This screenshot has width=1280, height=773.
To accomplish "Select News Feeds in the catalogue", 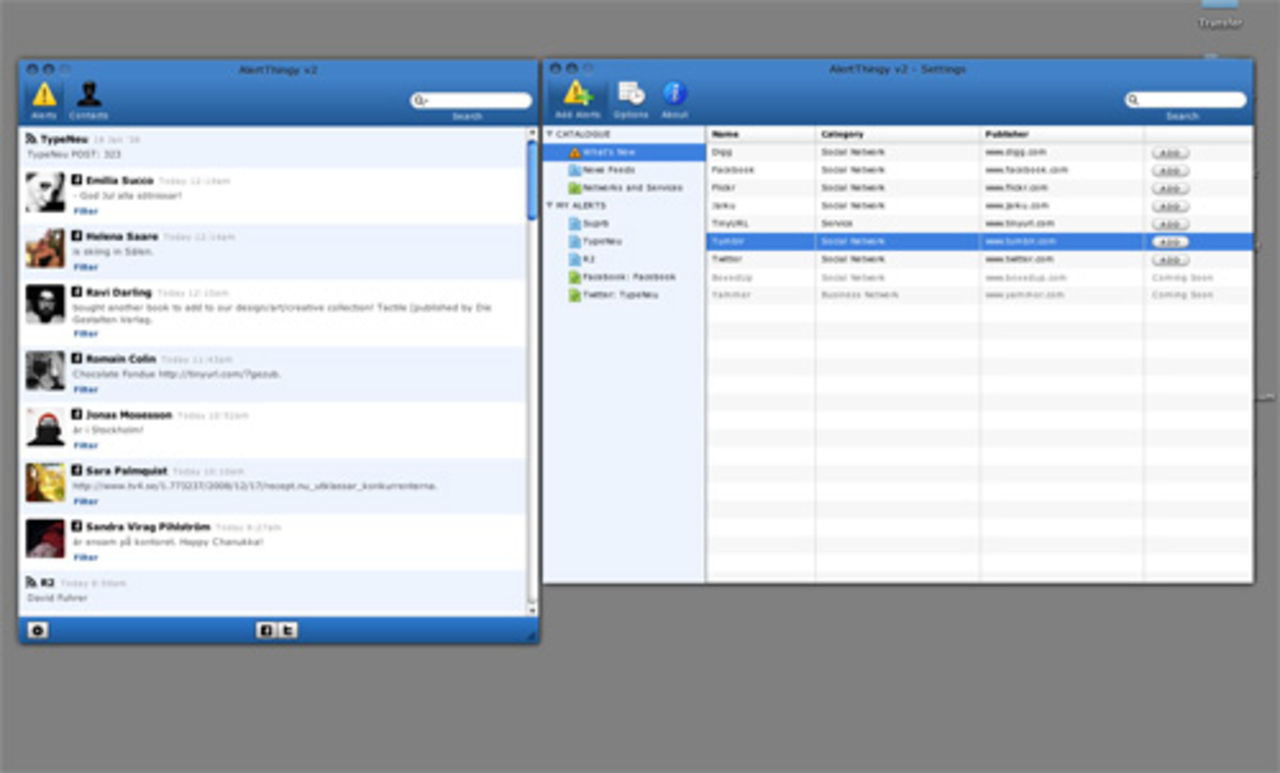I will (608, 170).
